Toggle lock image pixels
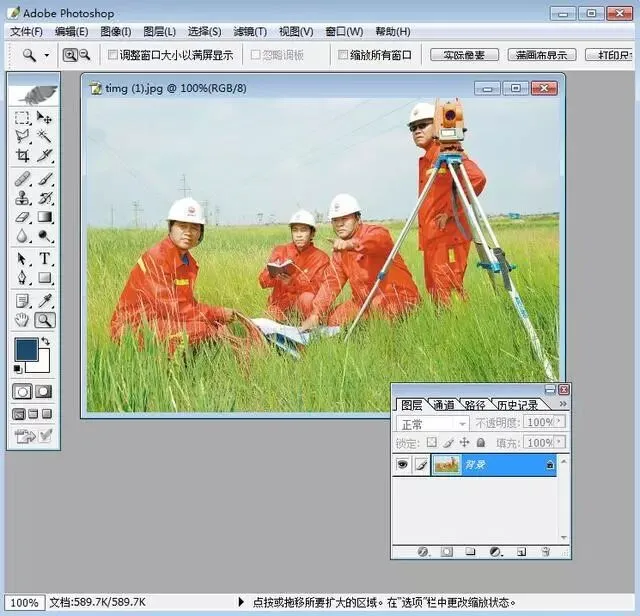This screenshot has height=616, width=640. (448, 442)
